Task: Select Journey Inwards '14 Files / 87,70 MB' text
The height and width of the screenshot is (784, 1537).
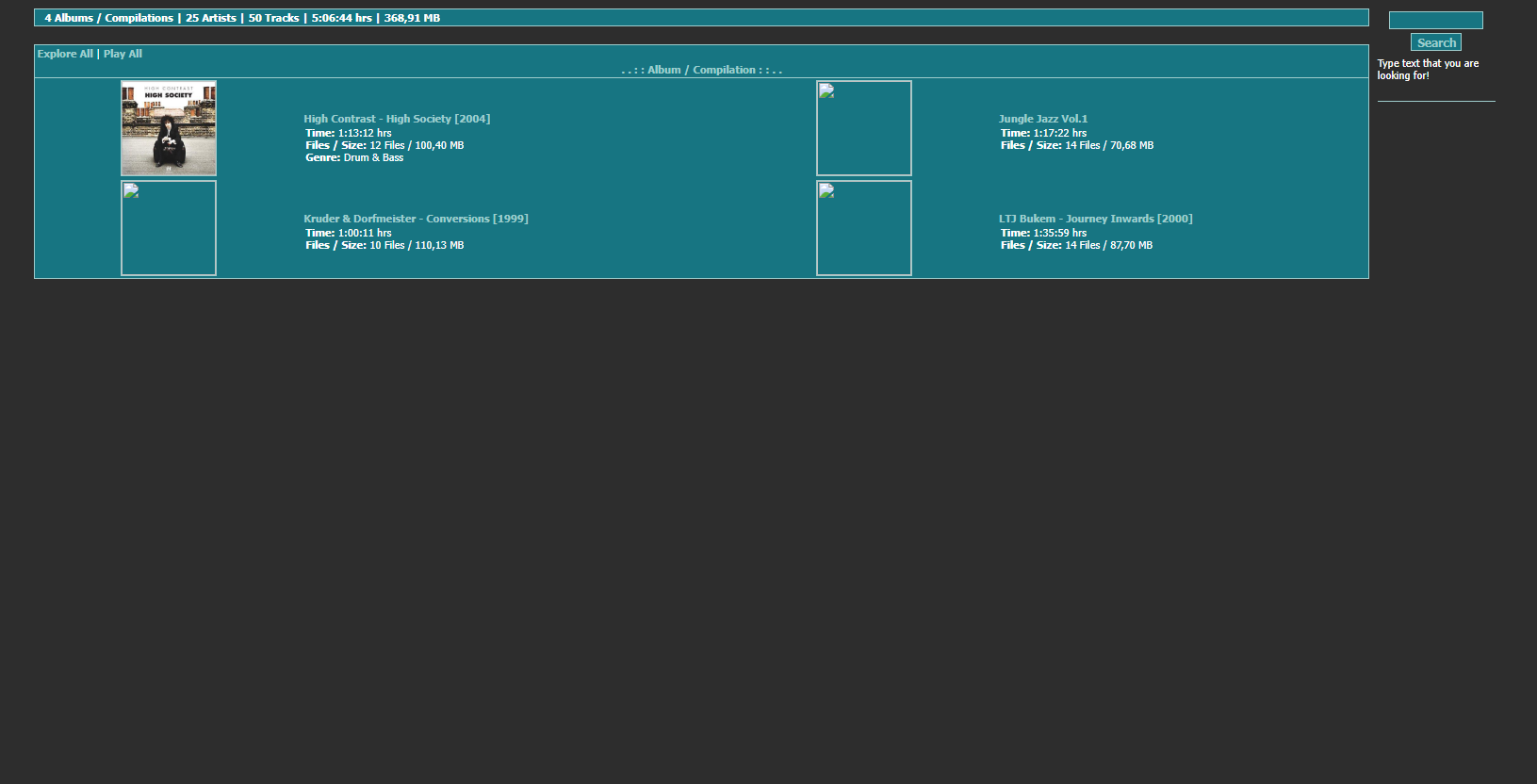Action: 1109,245
